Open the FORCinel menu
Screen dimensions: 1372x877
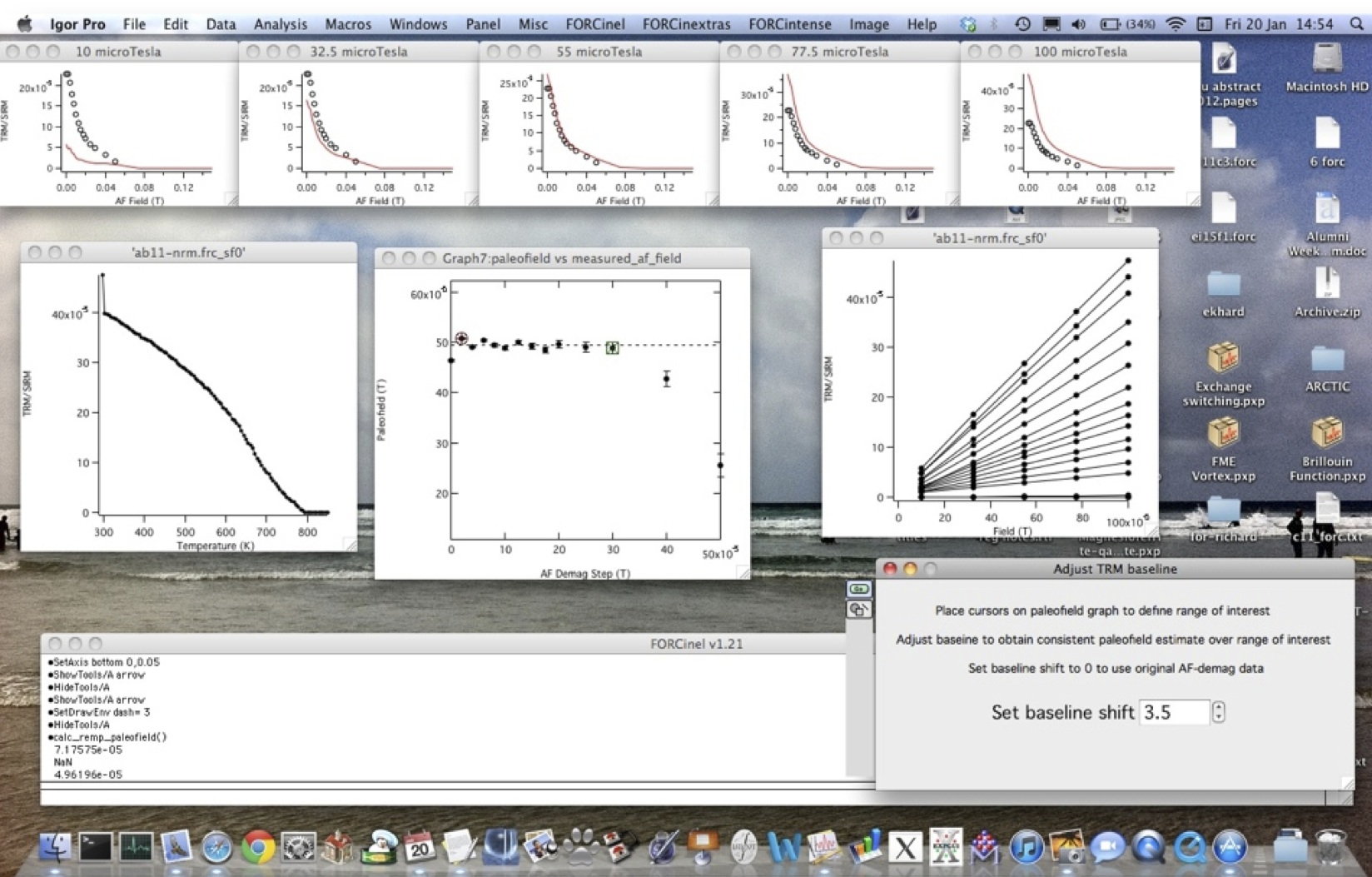coord(594,24)
